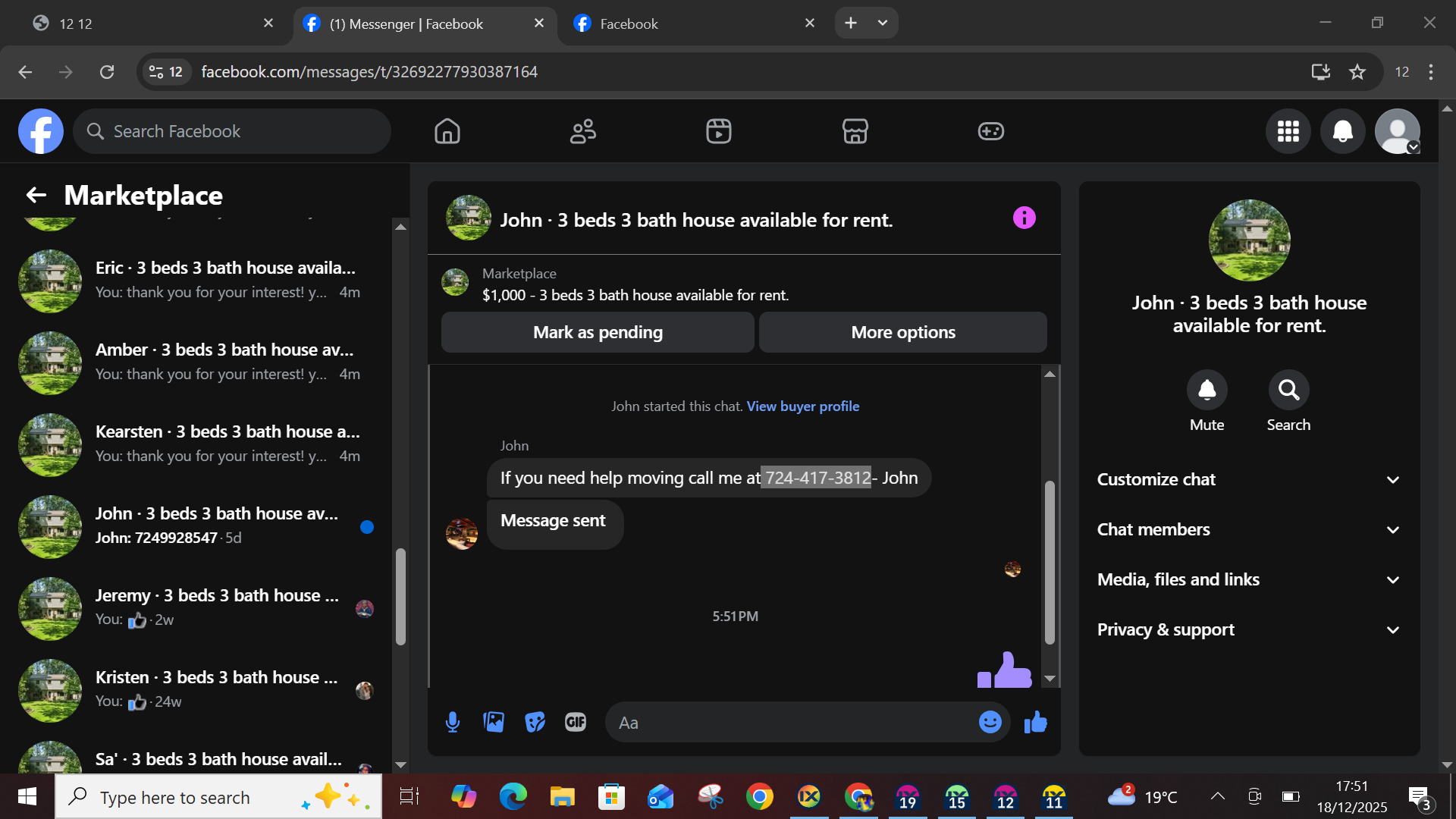Reload the Messenger page
The image size is (1456, 819).
107,72
